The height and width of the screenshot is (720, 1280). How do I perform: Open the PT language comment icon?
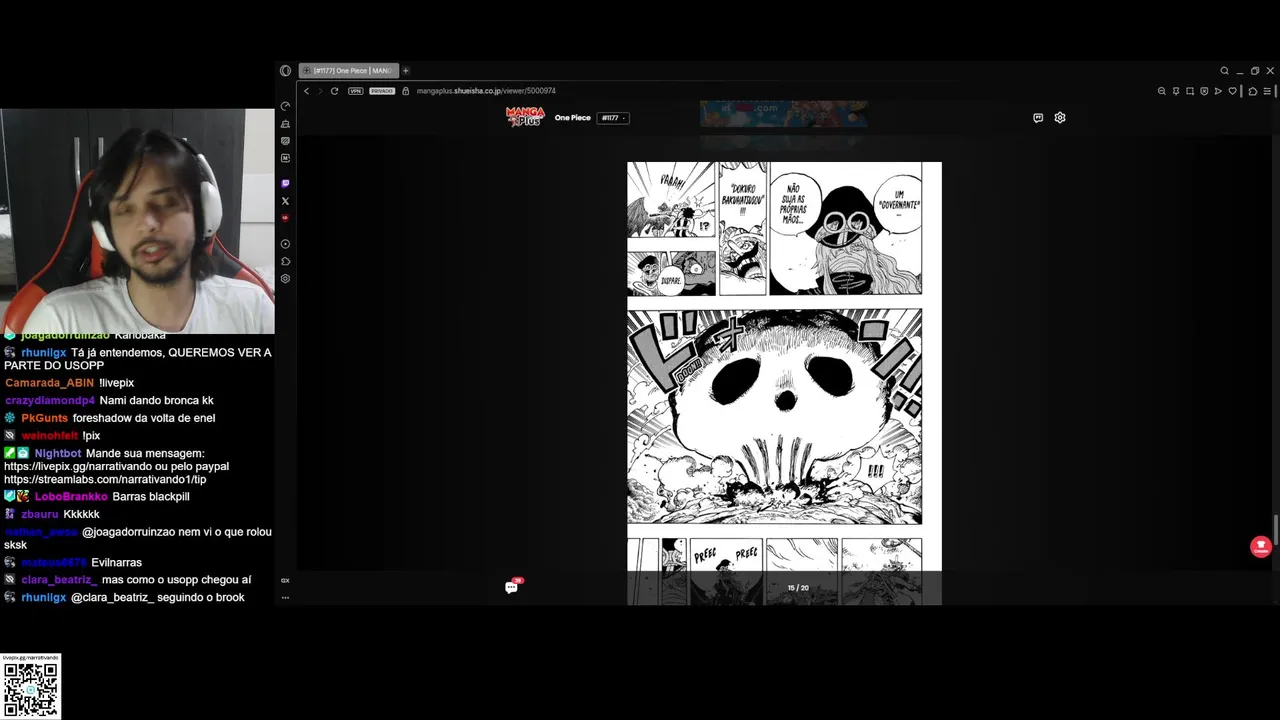(1038, 118)
